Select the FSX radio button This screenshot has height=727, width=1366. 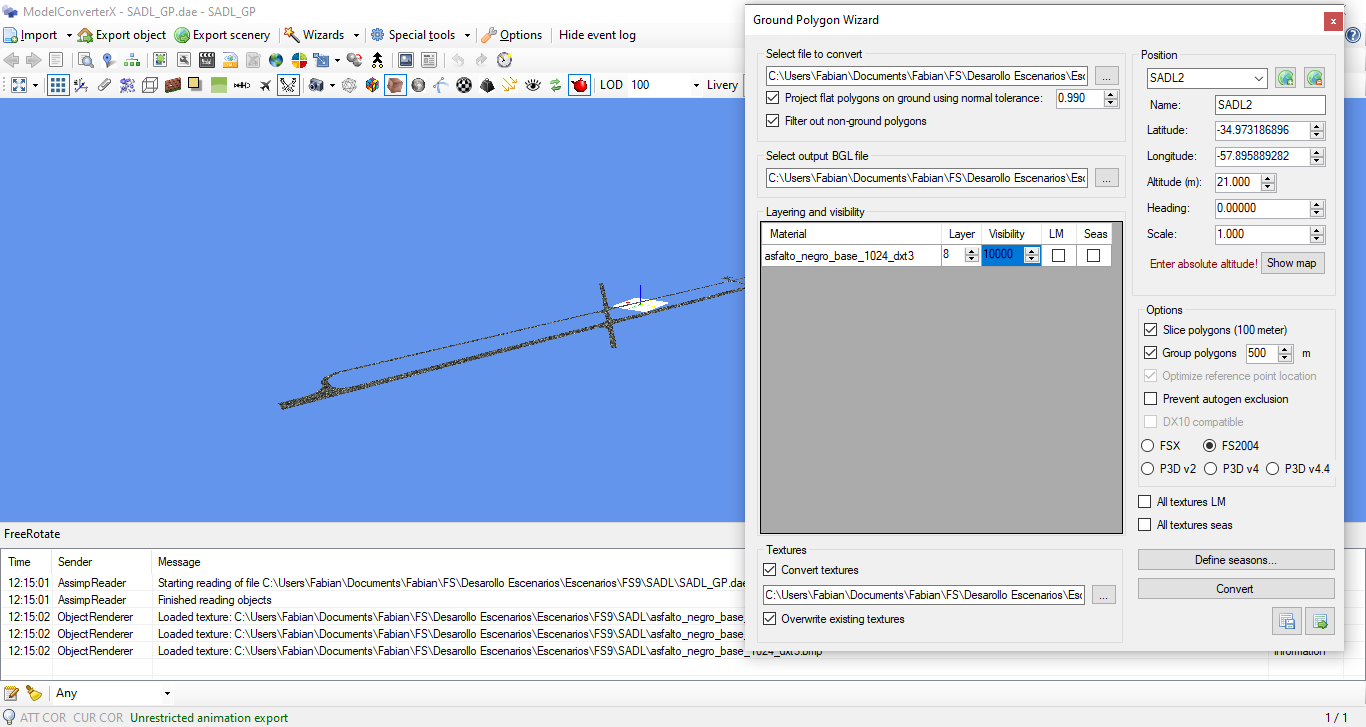[x=1147, y=446]
